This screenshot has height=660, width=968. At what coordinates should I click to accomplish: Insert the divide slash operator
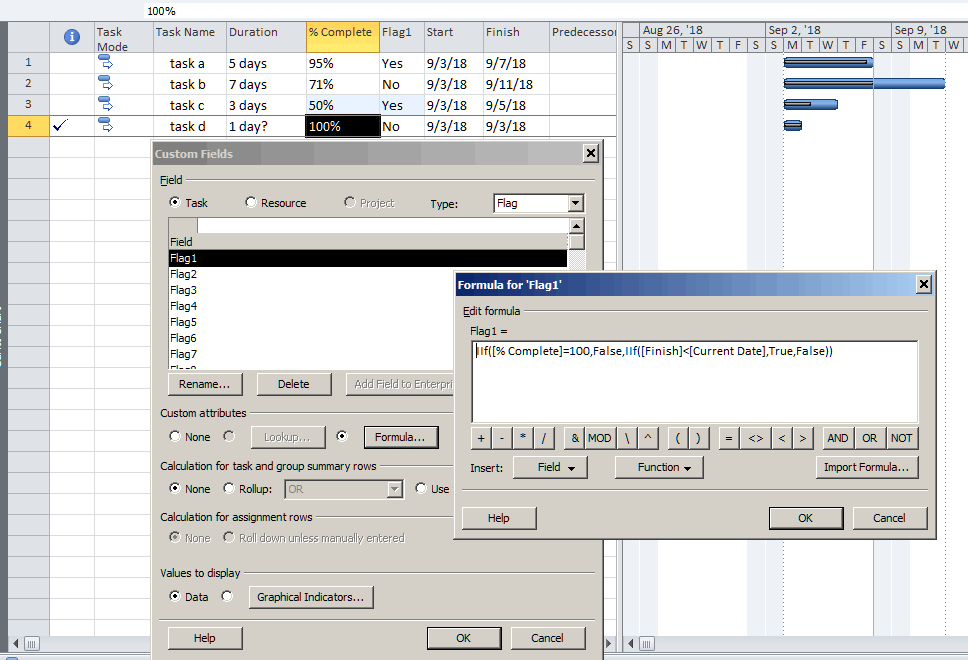pyautogui.click(x=544, y=438)
